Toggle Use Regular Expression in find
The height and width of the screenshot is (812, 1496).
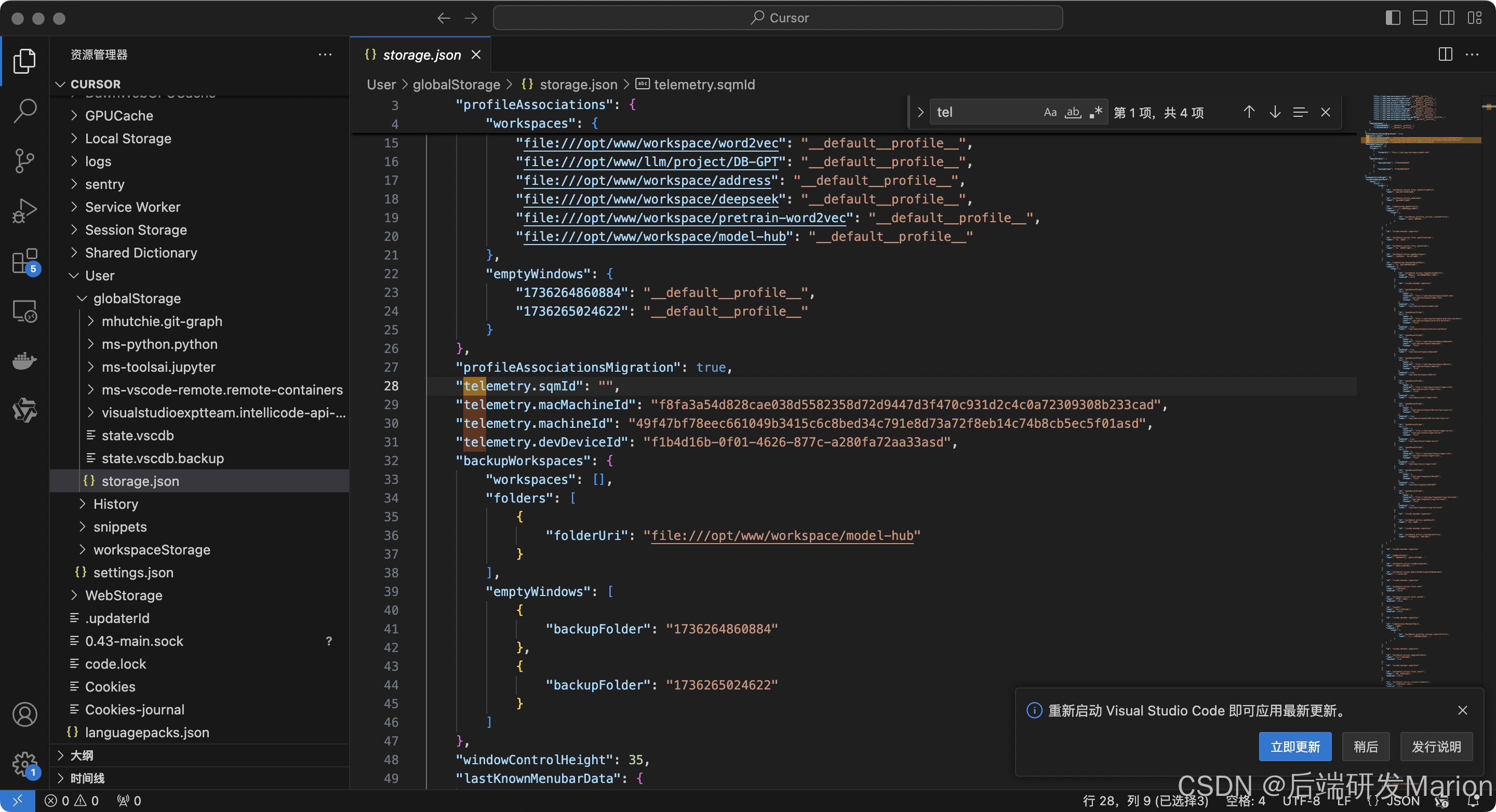[x=1096, y=112]
